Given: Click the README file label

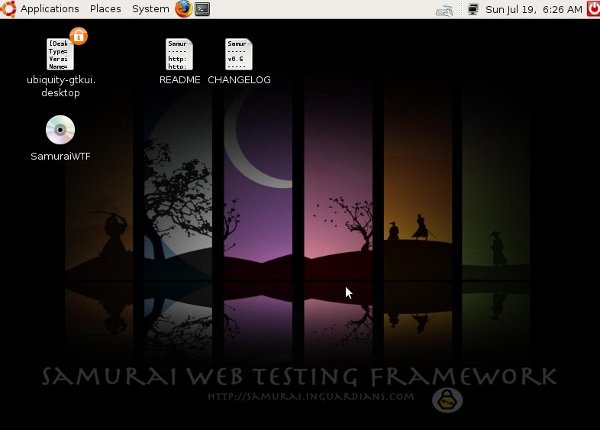Looking at the screenshot, I should point(179,80).
